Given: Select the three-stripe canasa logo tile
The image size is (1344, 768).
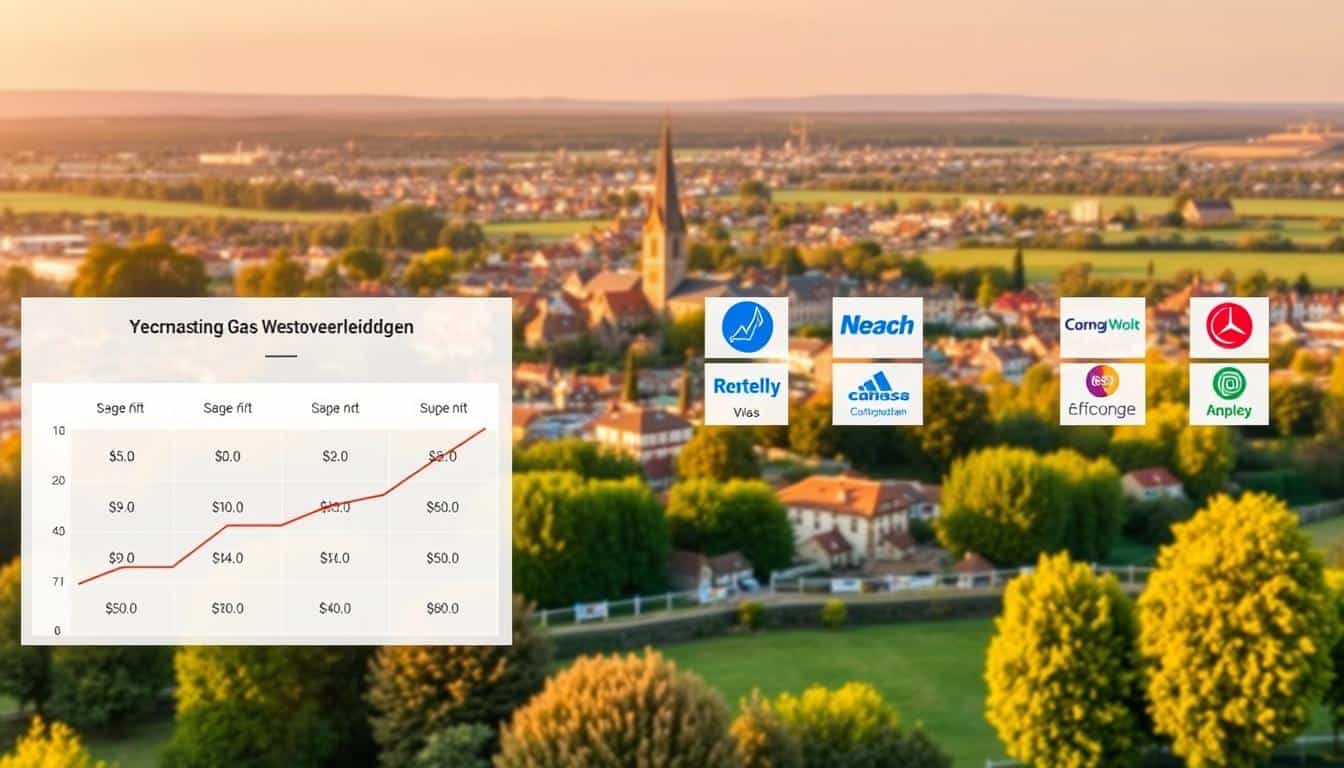Looking at the screenshot, I should coord(877,393).
